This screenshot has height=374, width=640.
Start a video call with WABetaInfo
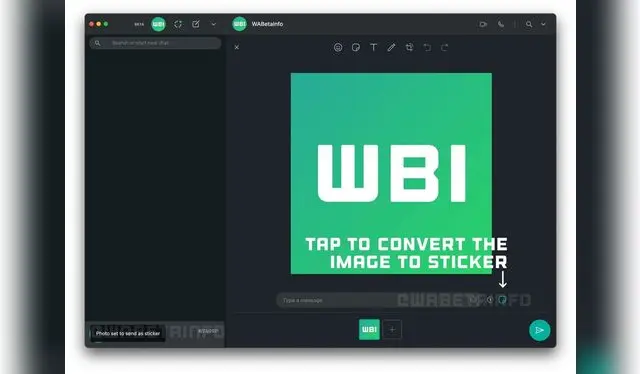pyautogui.click(x=483, y=24)
